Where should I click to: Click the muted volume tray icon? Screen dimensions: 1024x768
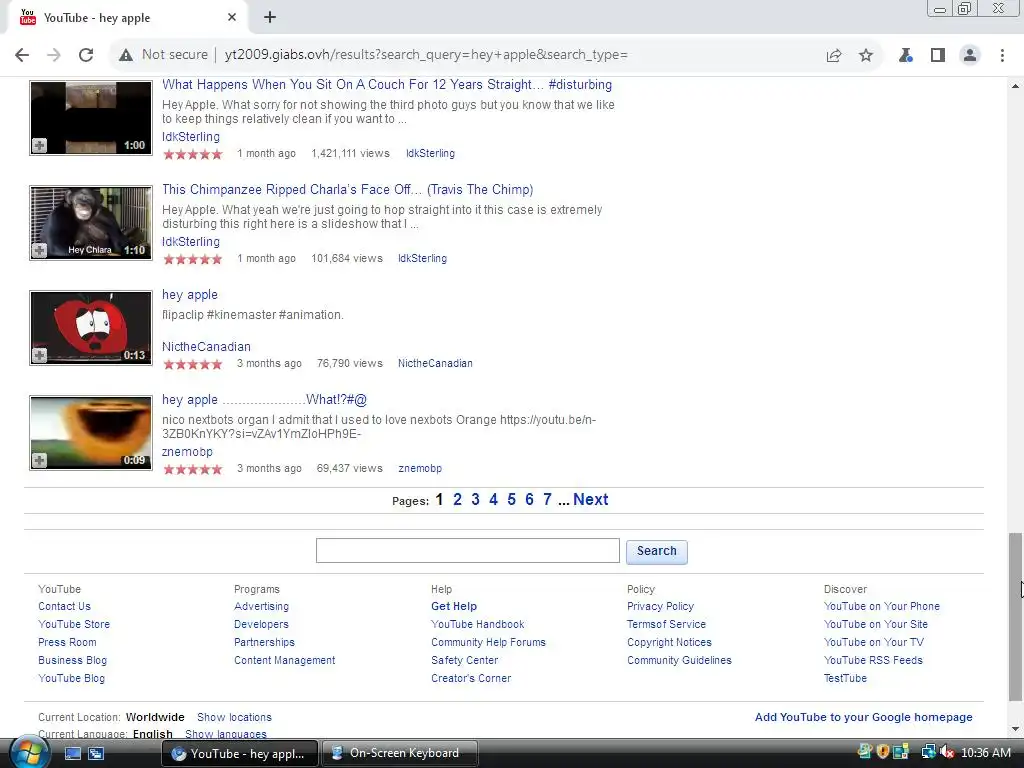click(x=947, y=752)
